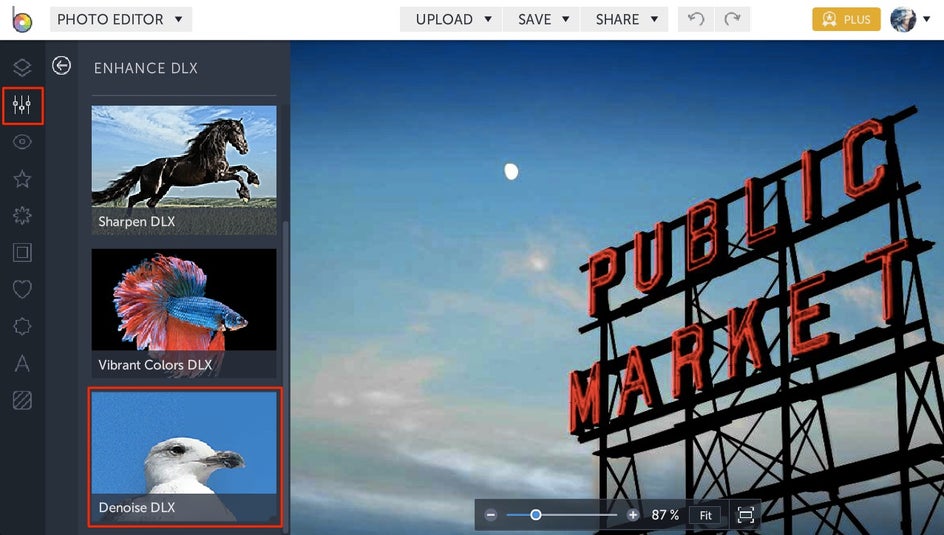Open the Upload menu
The image size is (944, 535).
[451, 19]
